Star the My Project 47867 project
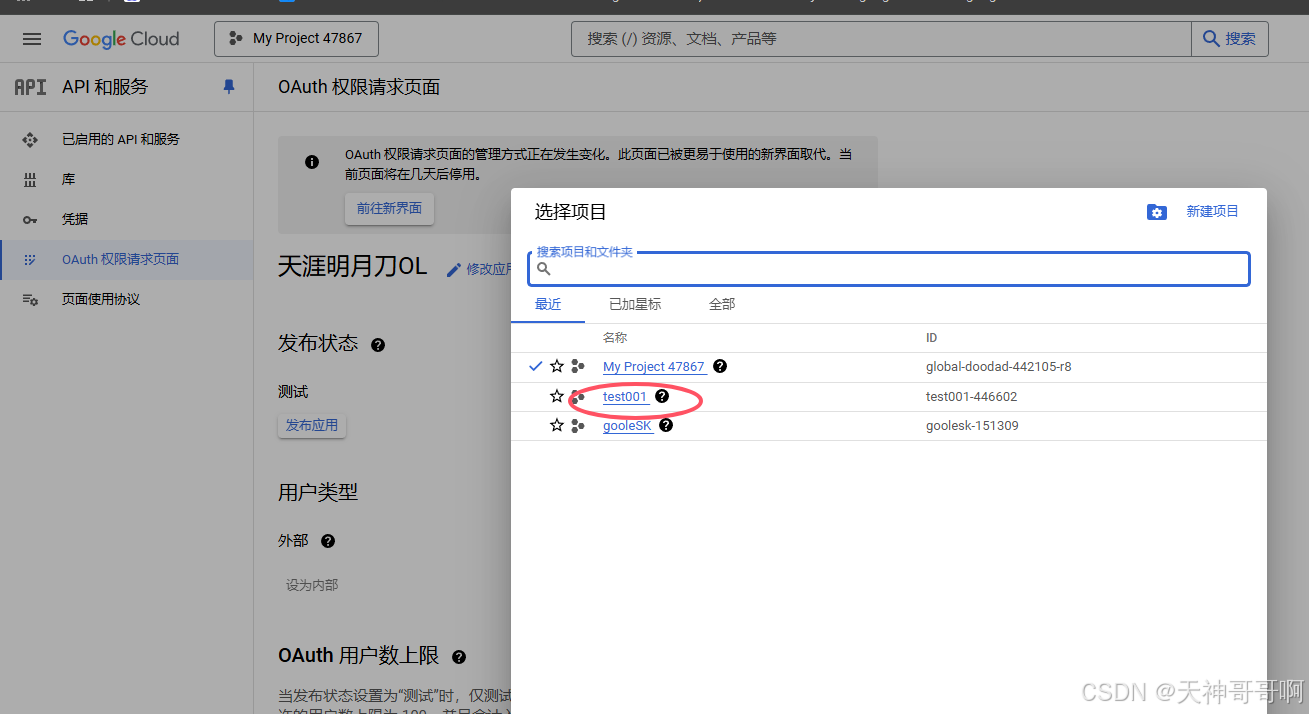Image resolution: width=1309 pixels, height=714 pixels. point(557,367)
